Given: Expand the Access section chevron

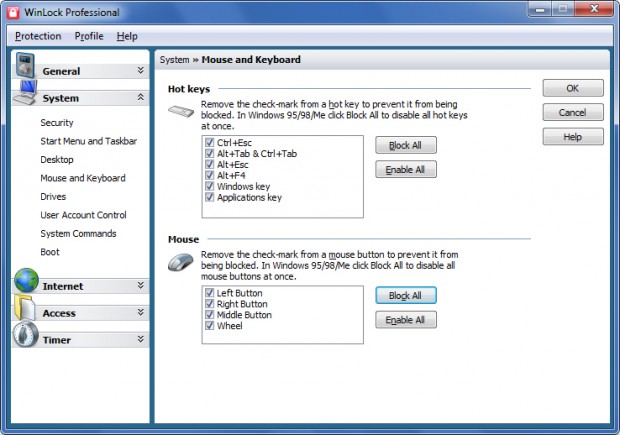Looking at the screenshot, I should pos(140,312).
